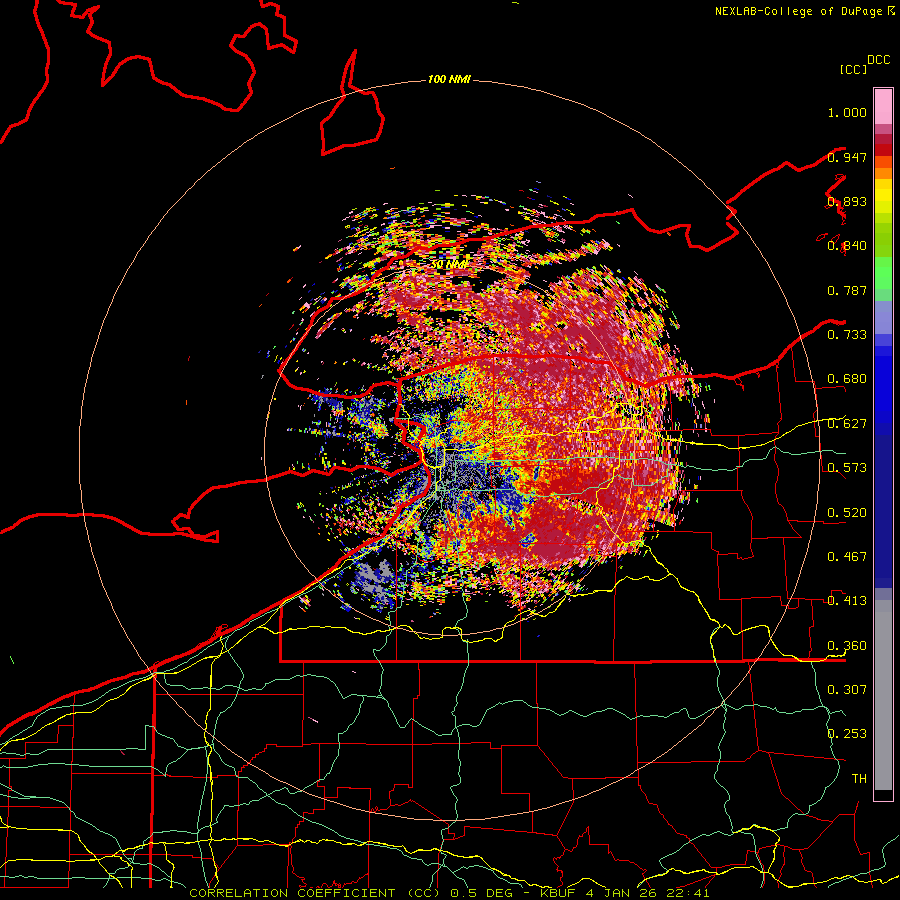Image resolution: width=900 pixels, height=900 pixels.
Task: Click the 0.627 scale value
Action: [x=847, y=424]
